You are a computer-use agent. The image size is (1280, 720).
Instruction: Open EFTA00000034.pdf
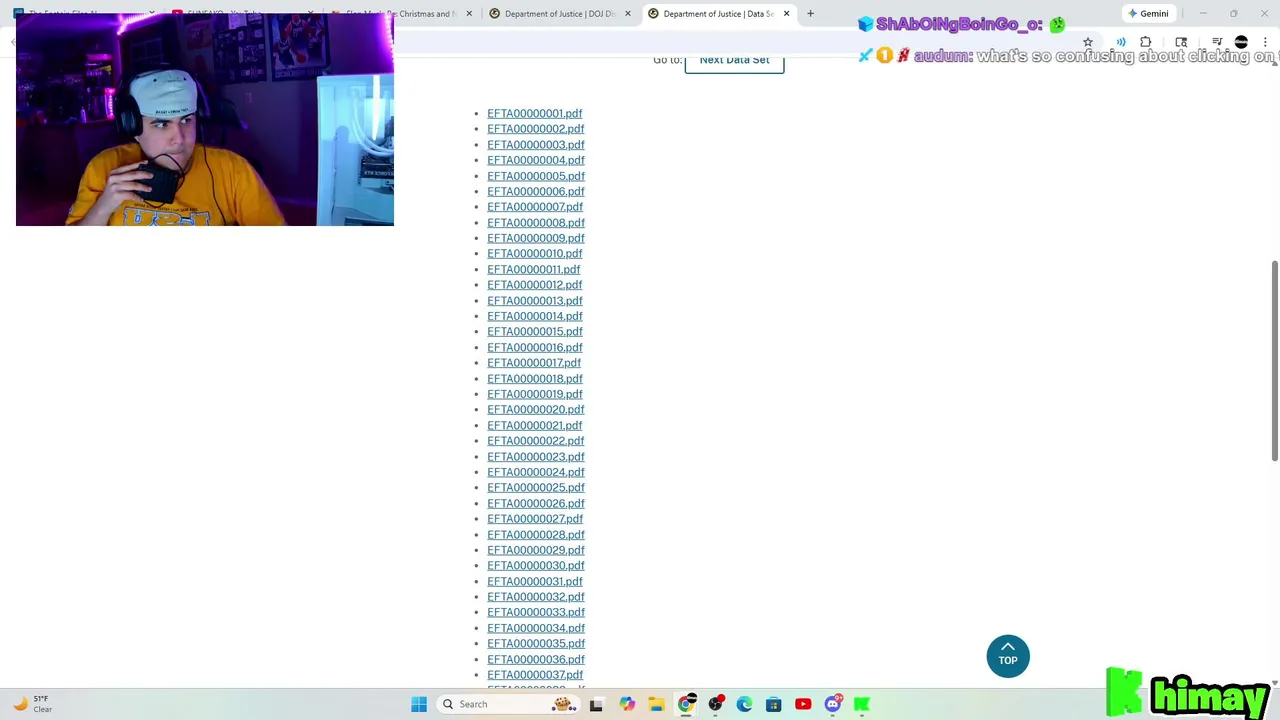[x=535, y=628]
